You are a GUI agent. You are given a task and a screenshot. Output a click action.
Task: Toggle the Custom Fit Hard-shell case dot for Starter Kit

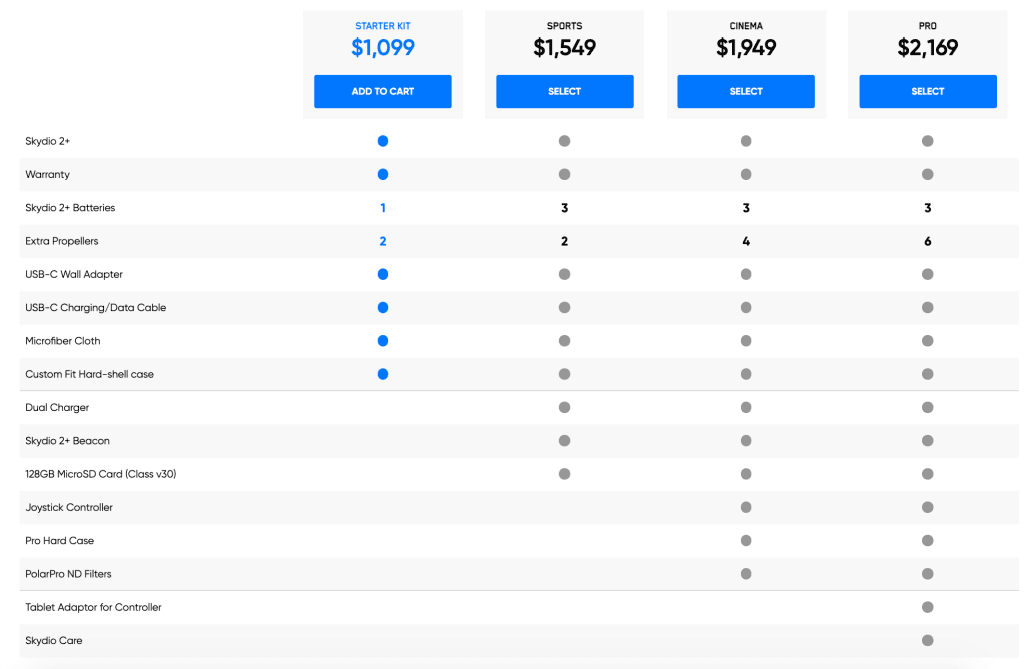pos(383,374)
